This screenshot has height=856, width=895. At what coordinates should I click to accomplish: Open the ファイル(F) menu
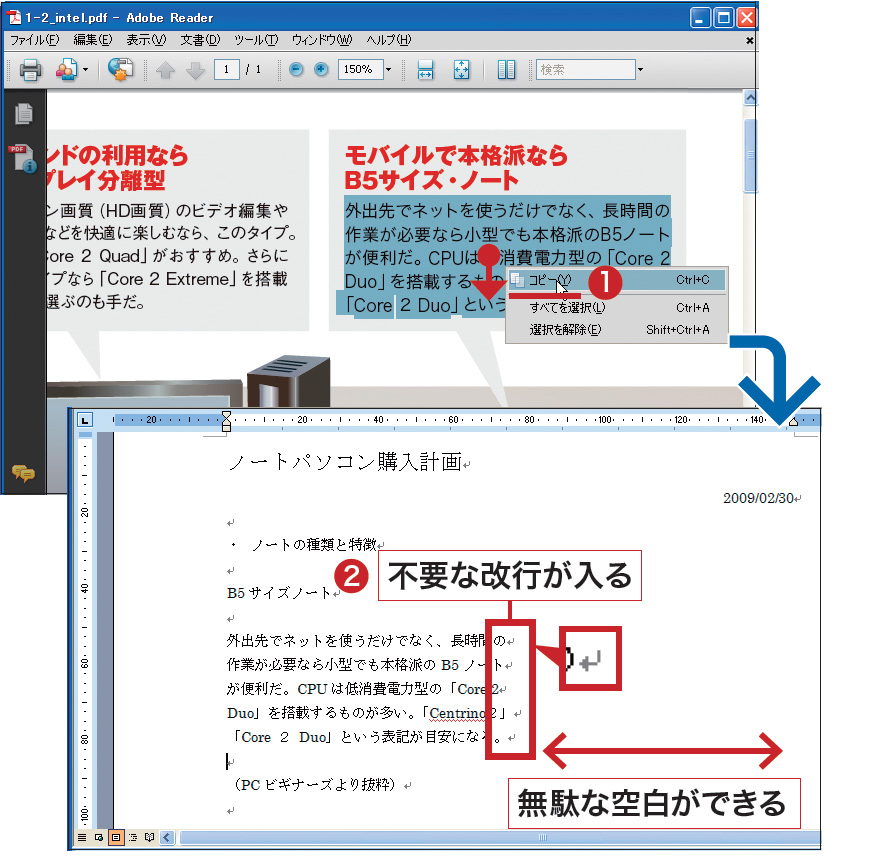(x=35, y=40)
